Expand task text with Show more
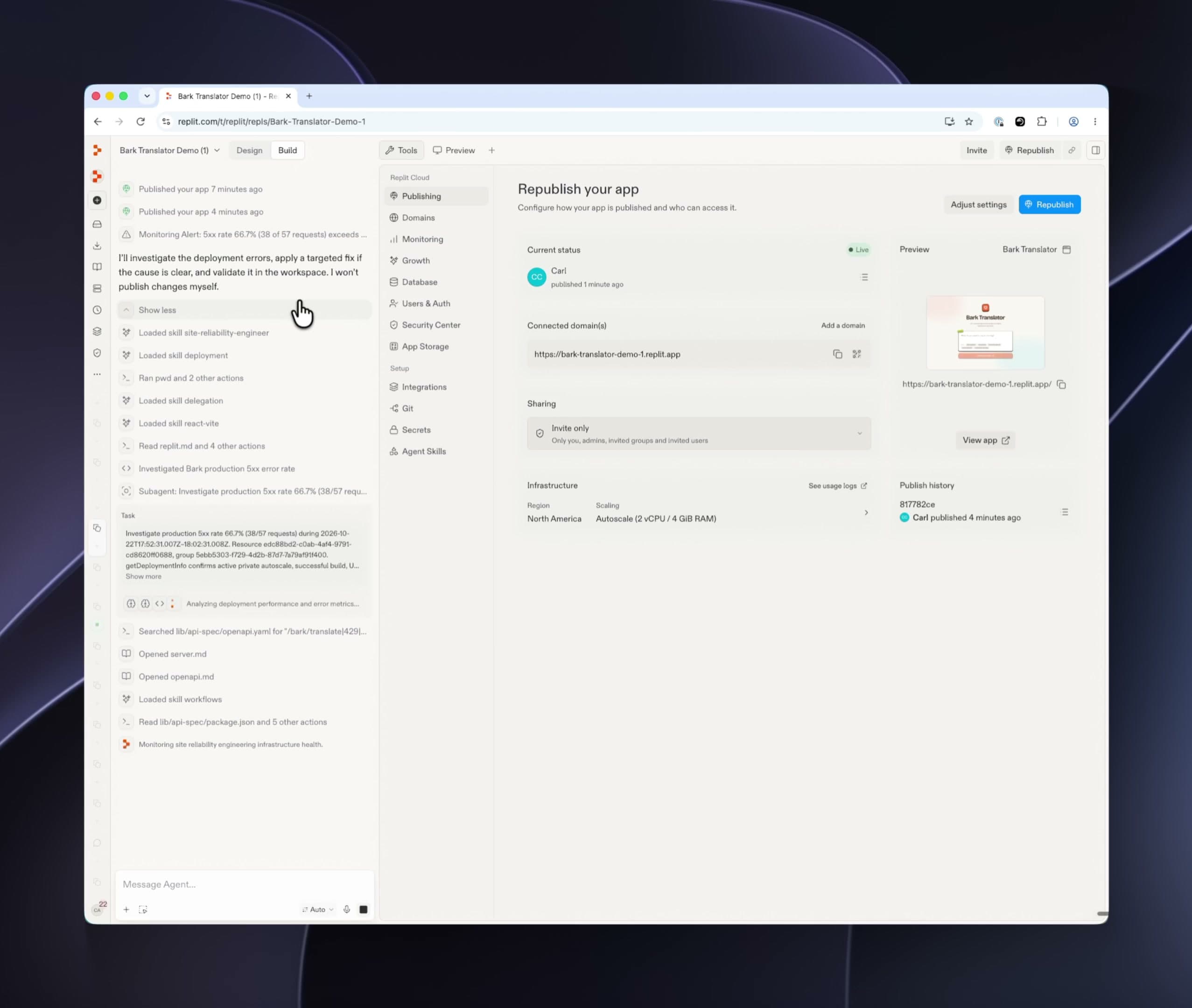Screen dimensions: 1192x1008 click(x=143, y=577)
